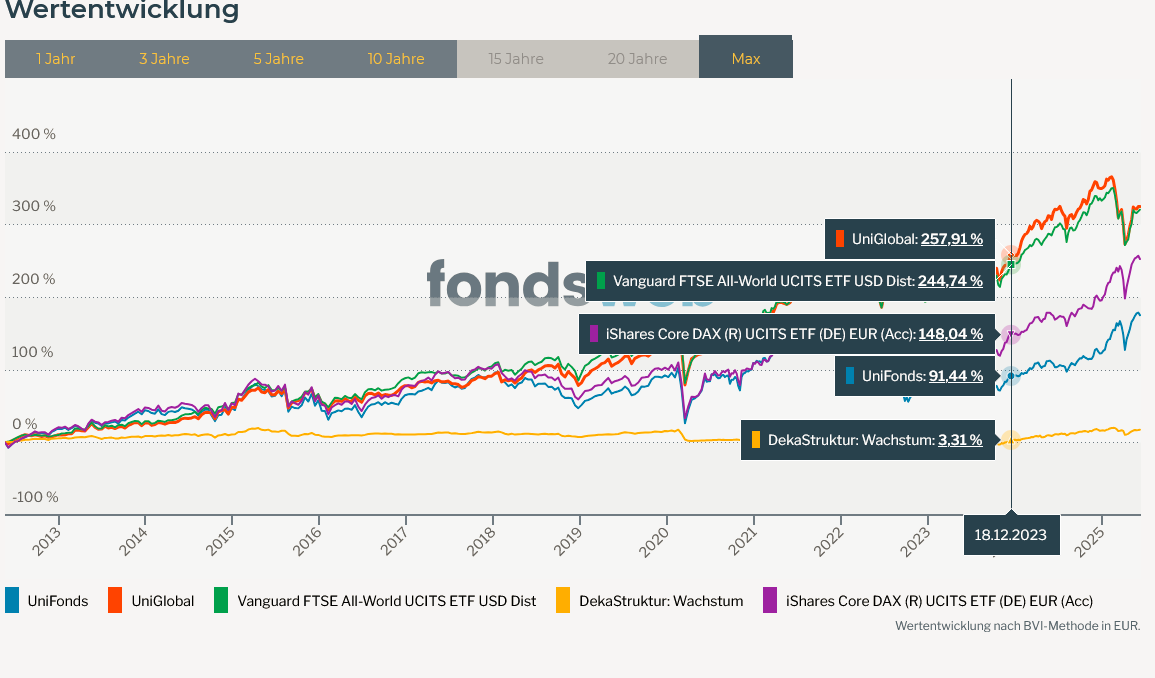This screenshot has width=1155, height=678.
Task: Click the 18.12.2023 date marker
Action: click(1010, 535)
